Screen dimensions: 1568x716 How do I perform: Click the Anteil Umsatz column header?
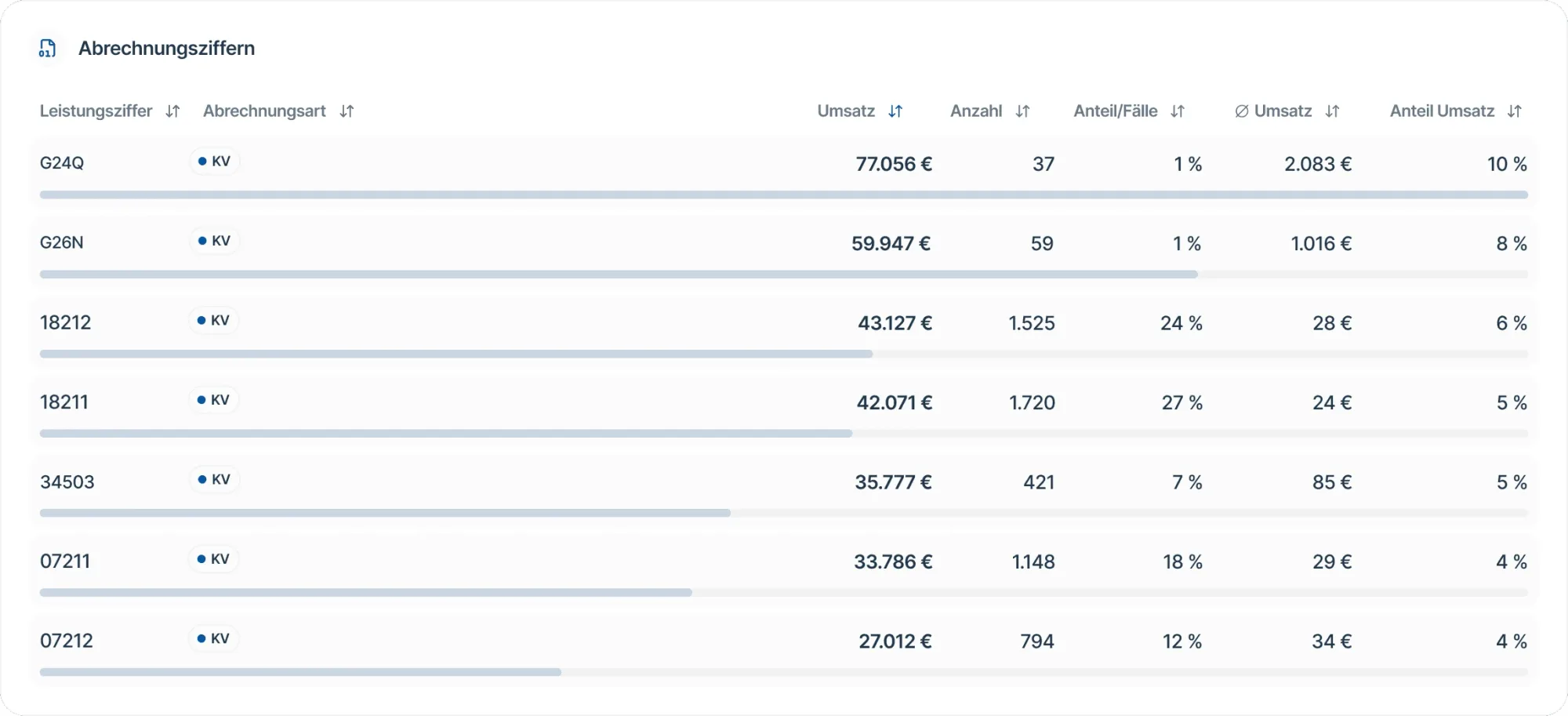pos(1443,111)
